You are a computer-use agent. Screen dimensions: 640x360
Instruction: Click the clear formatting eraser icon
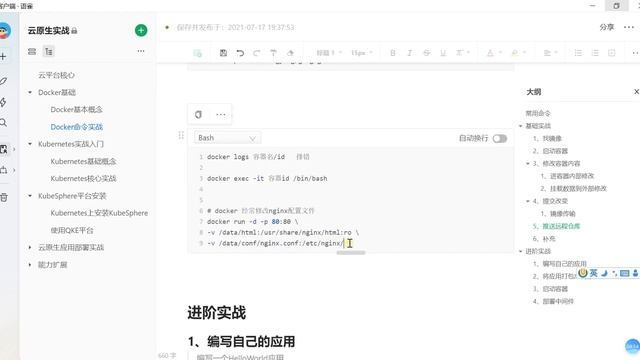tap(290, 53)
